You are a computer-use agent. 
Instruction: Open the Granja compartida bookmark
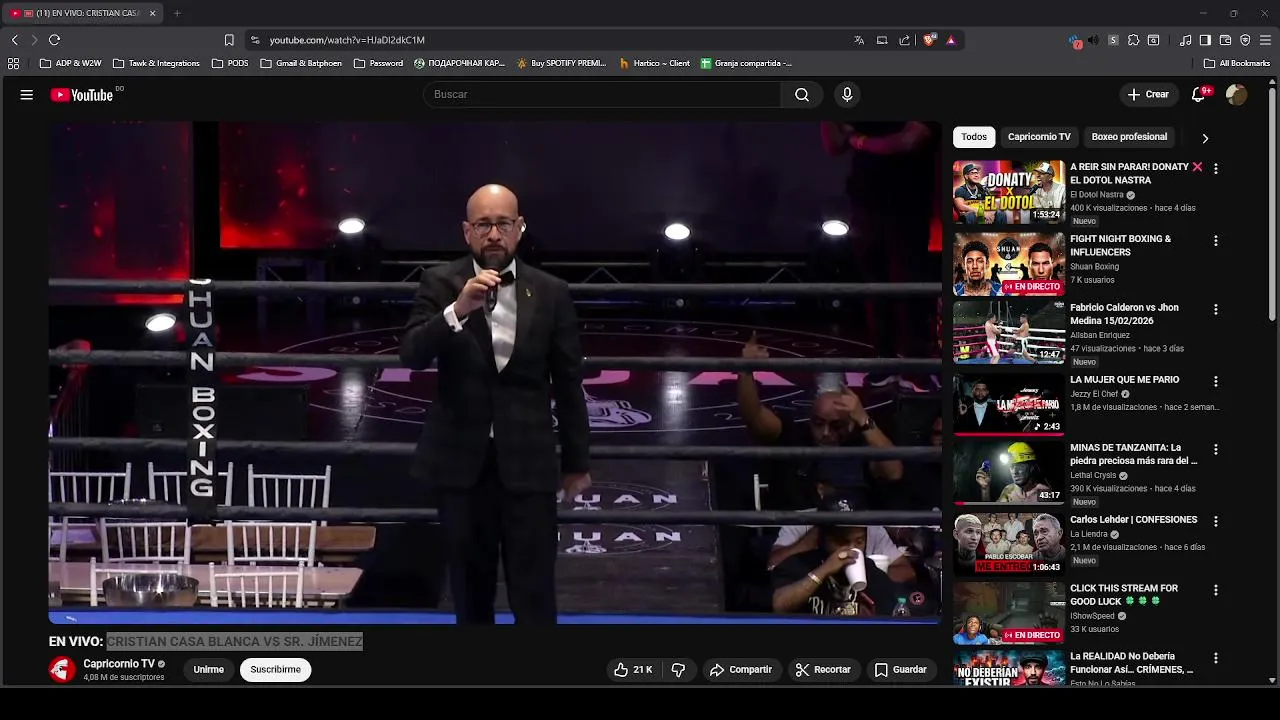click(746, 63)
